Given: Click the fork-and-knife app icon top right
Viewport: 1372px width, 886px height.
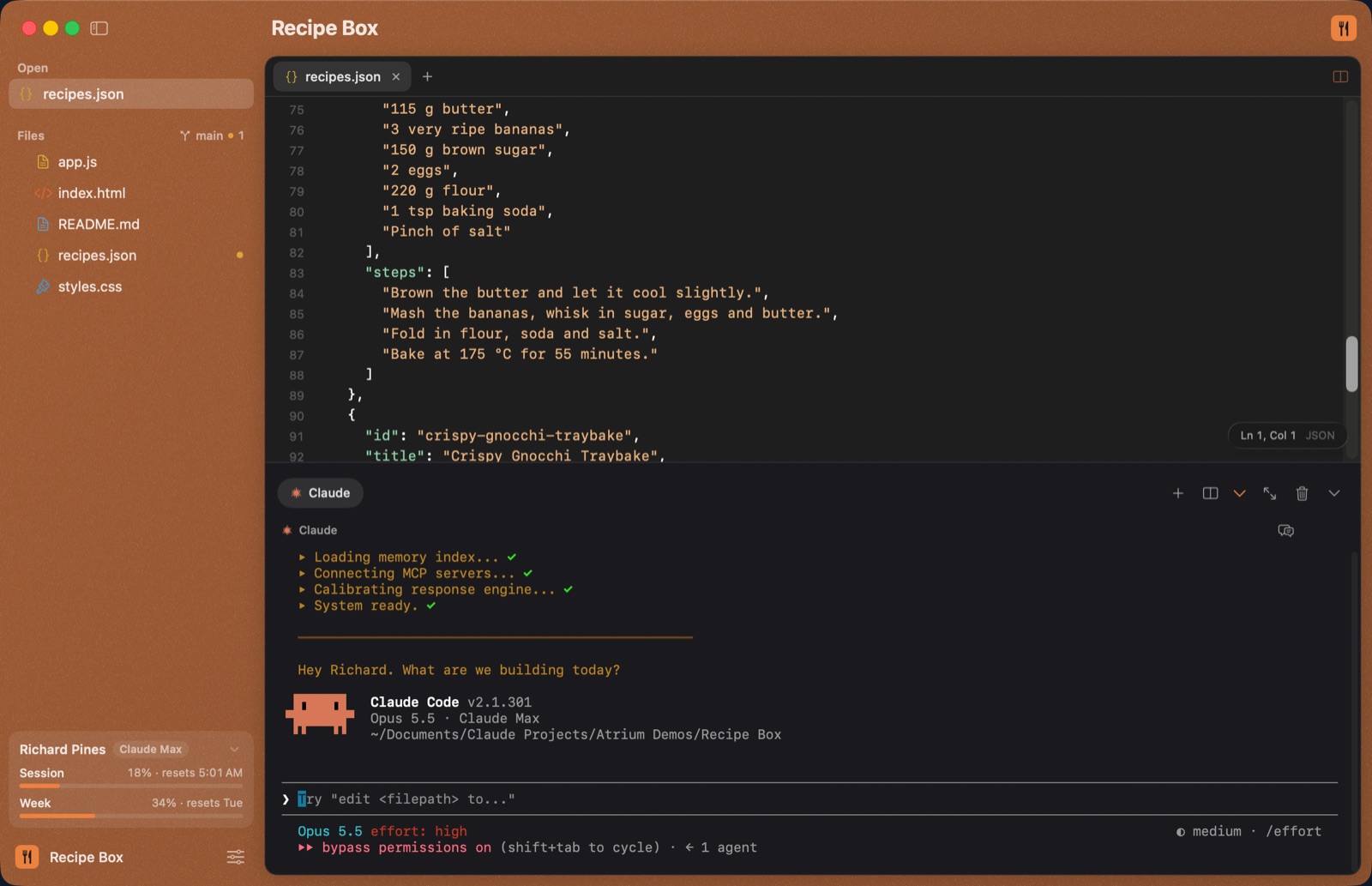Looking at the screenshot, I should pos(1344,28).
